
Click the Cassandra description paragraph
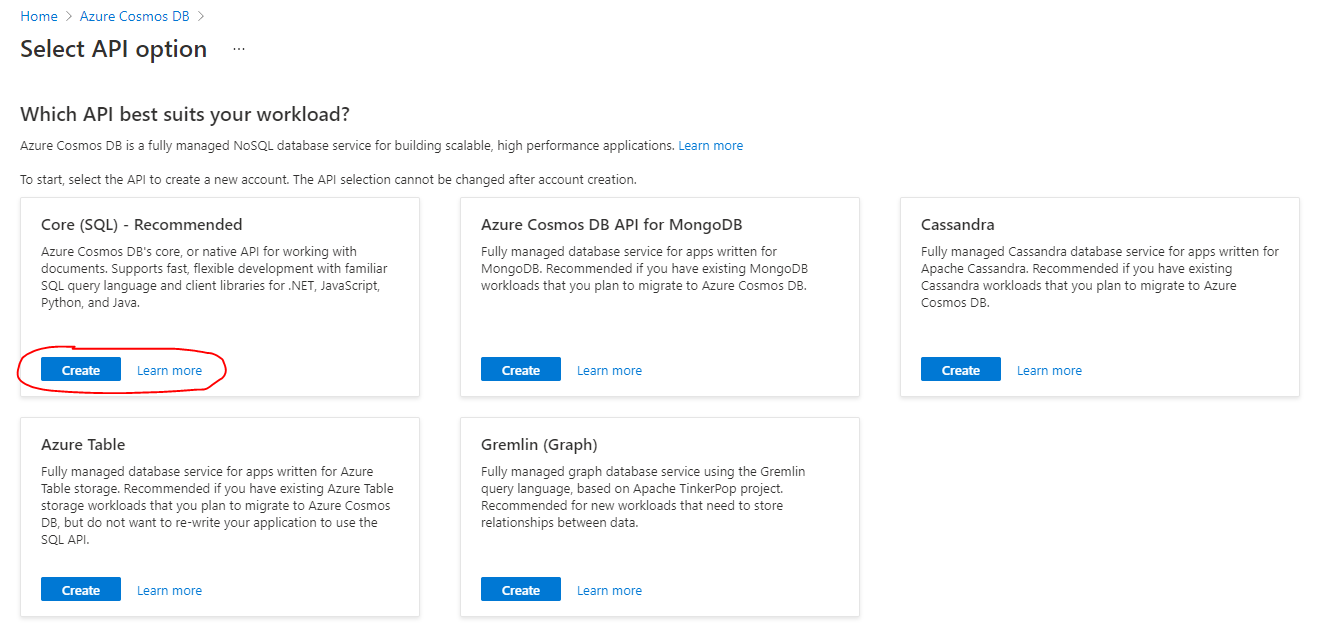coord(1100,277)
